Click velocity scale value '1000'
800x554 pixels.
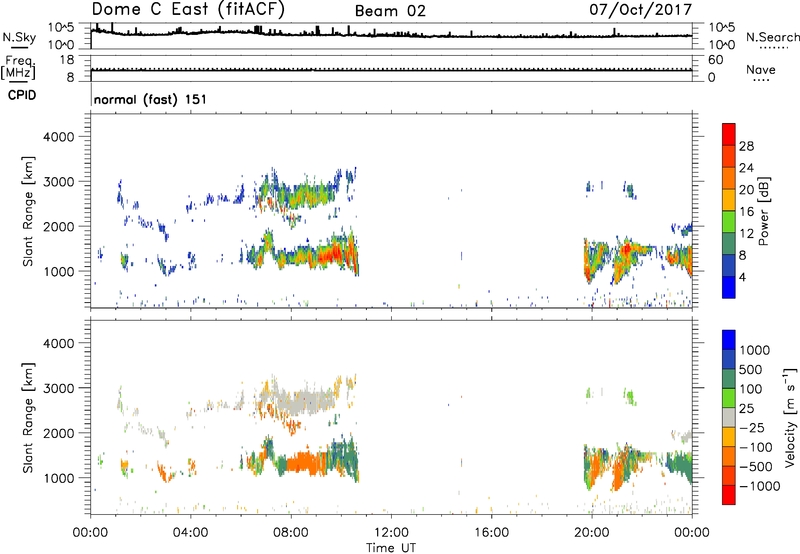click(x=754, y=350)
